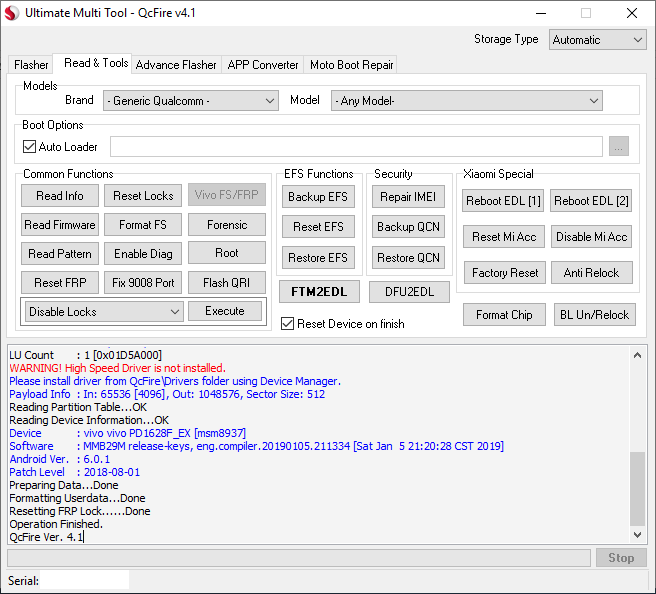This screenshot has height=594, width=656.
Task: Click the FTM2EDL button
Action: [x=319, y=292]
